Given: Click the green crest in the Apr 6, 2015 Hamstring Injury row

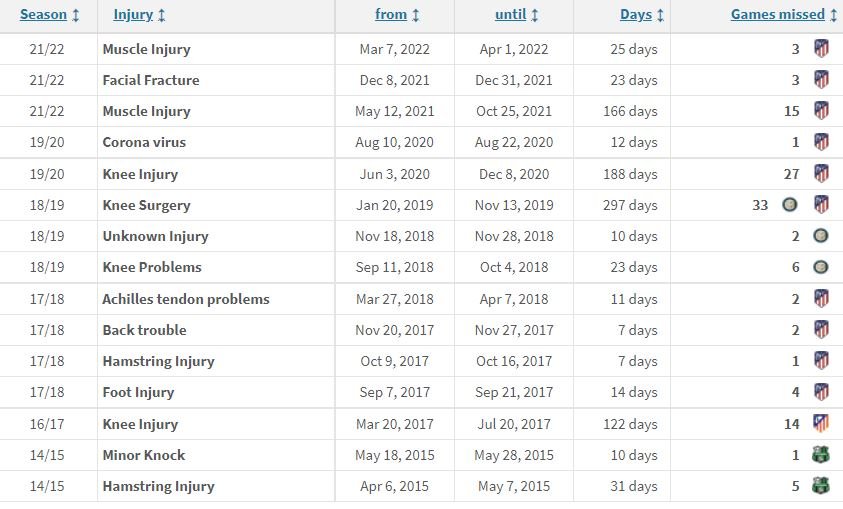Looking at the screenshot, I should pos(820,486).
